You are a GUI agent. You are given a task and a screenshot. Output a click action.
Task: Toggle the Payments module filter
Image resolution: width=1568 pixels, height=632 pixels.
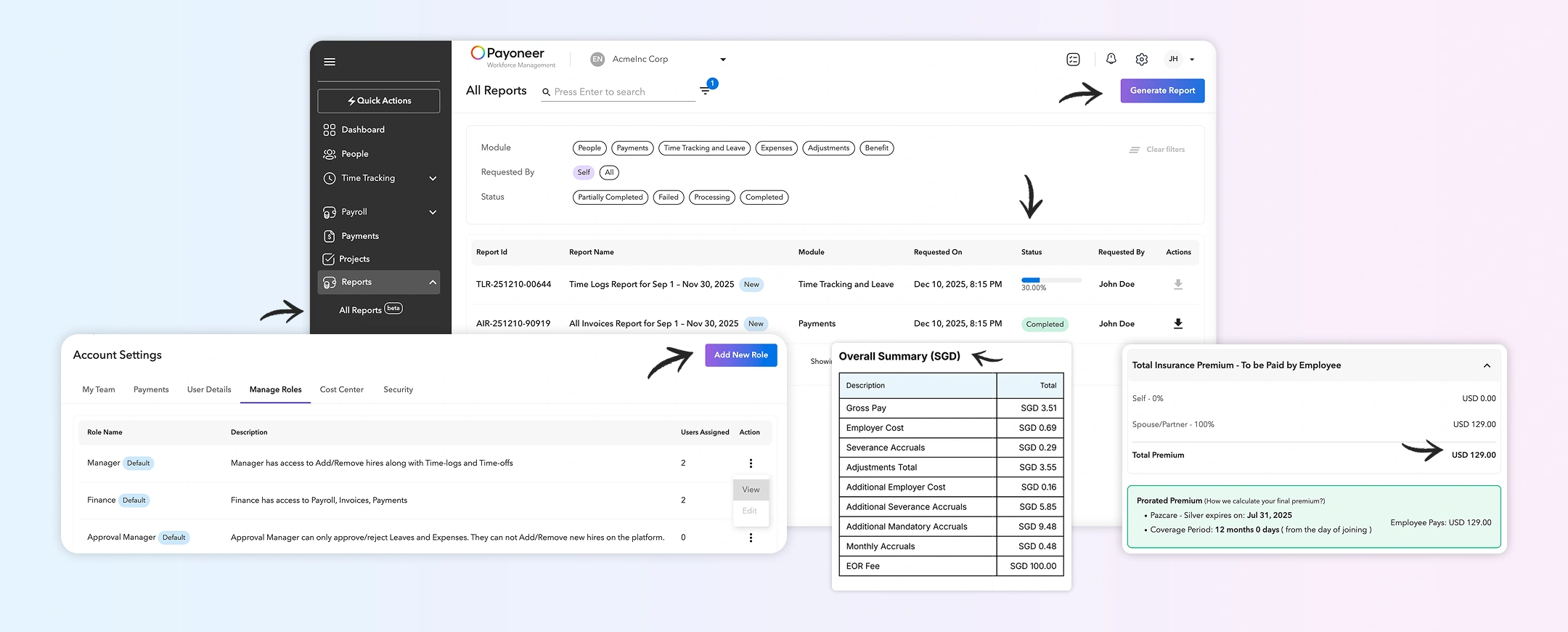[632, 148]
